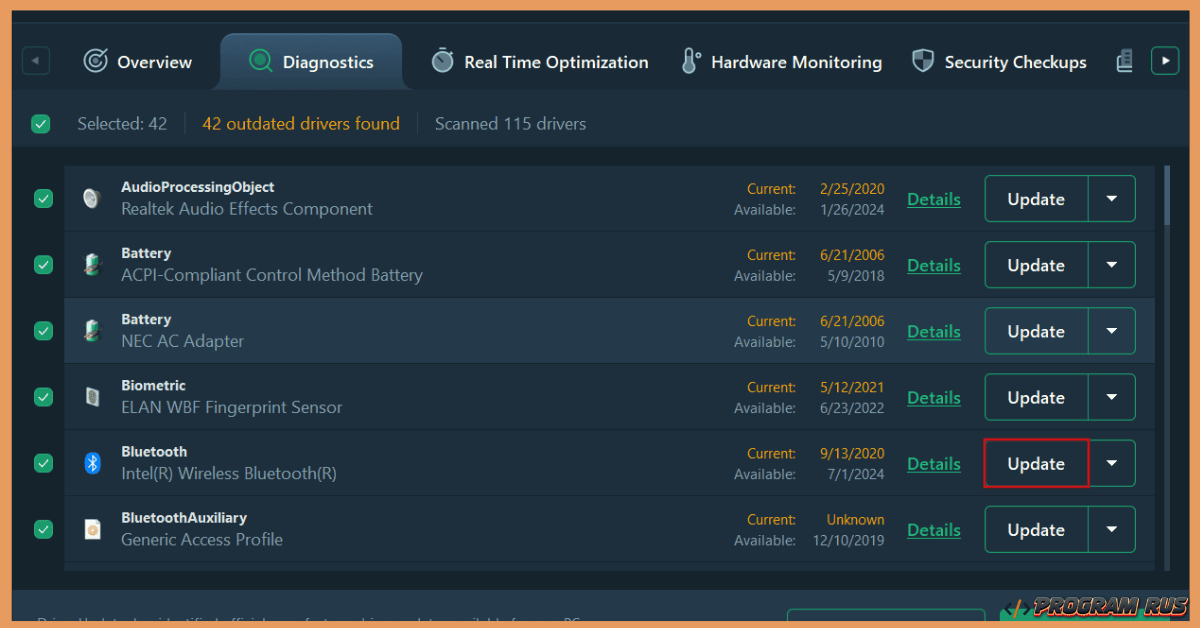Deselect the ELAN WBF Fingerprint Sensor checkbox
The image size is (1200, 628).
click(43, 397)
